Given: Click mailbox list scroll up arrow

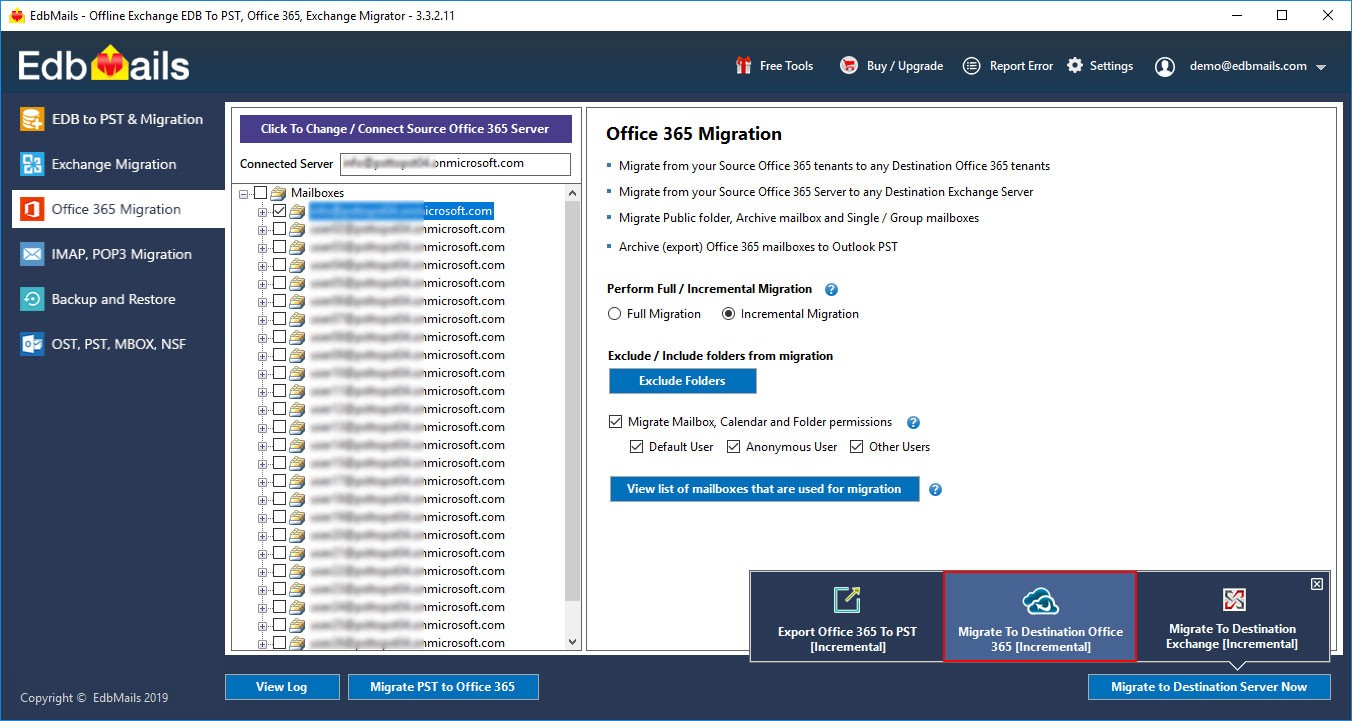Looking at the screenshot, I should pyautogui.click(x=573, y=194).
